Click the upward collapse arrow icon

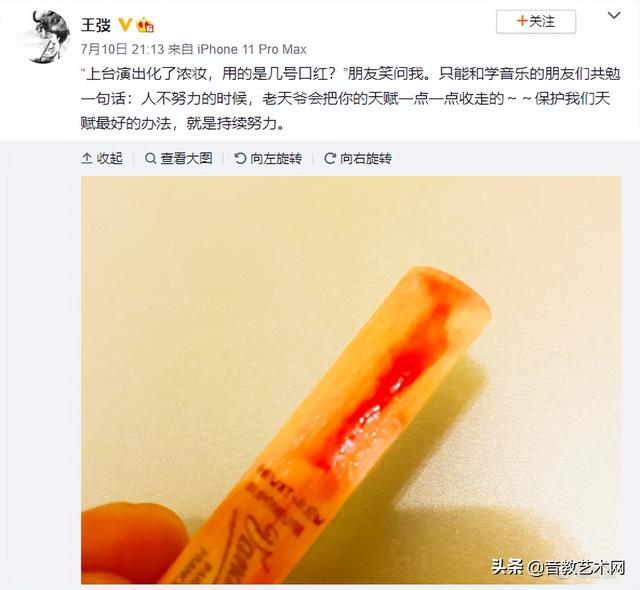87,158
